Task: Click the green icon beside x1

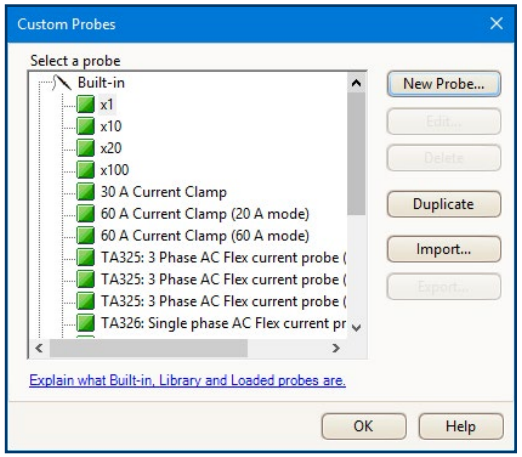Action: pyautogui.click(x=86, y=104)
